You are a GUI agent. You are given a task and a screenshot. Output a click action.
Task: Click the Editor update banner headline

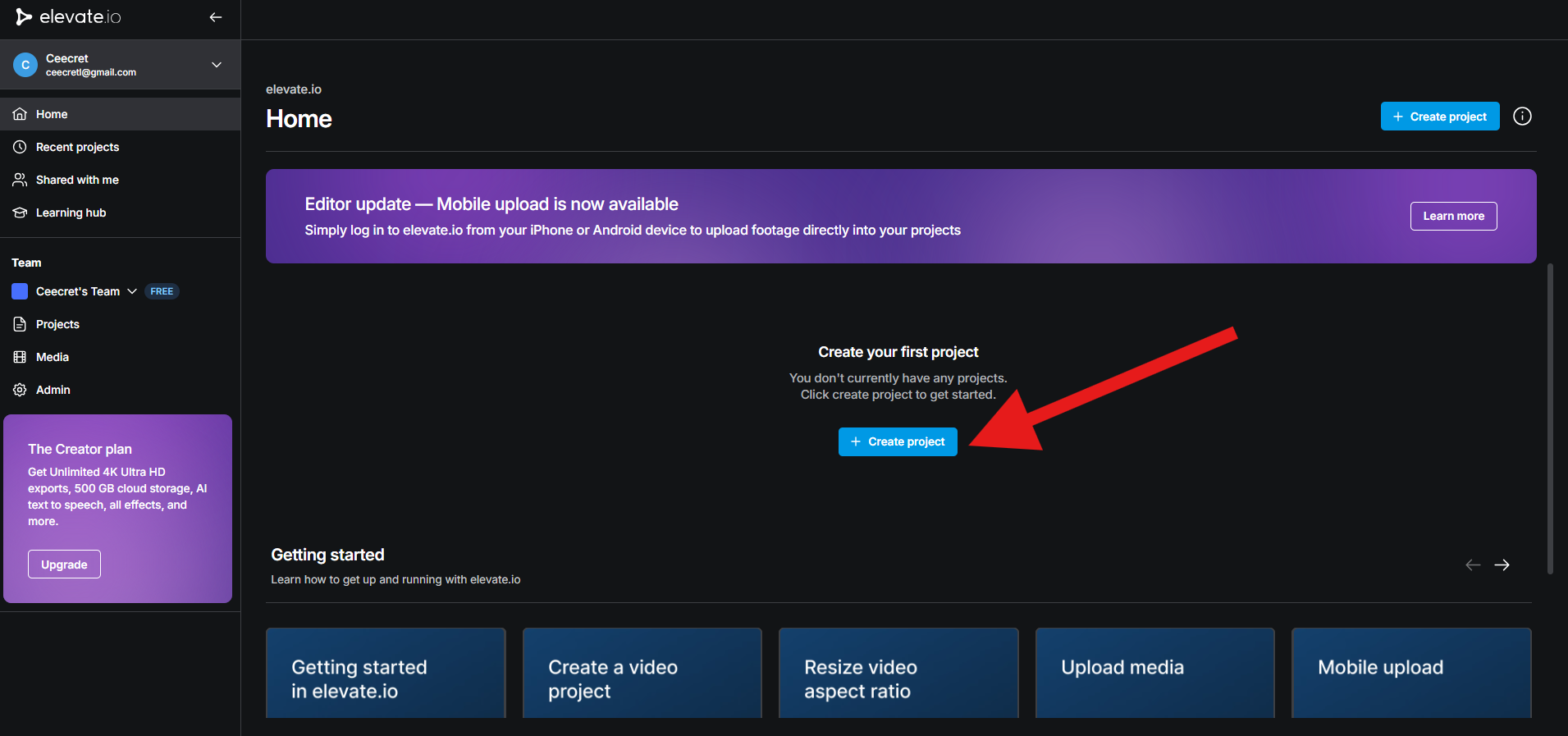[491, 204]
